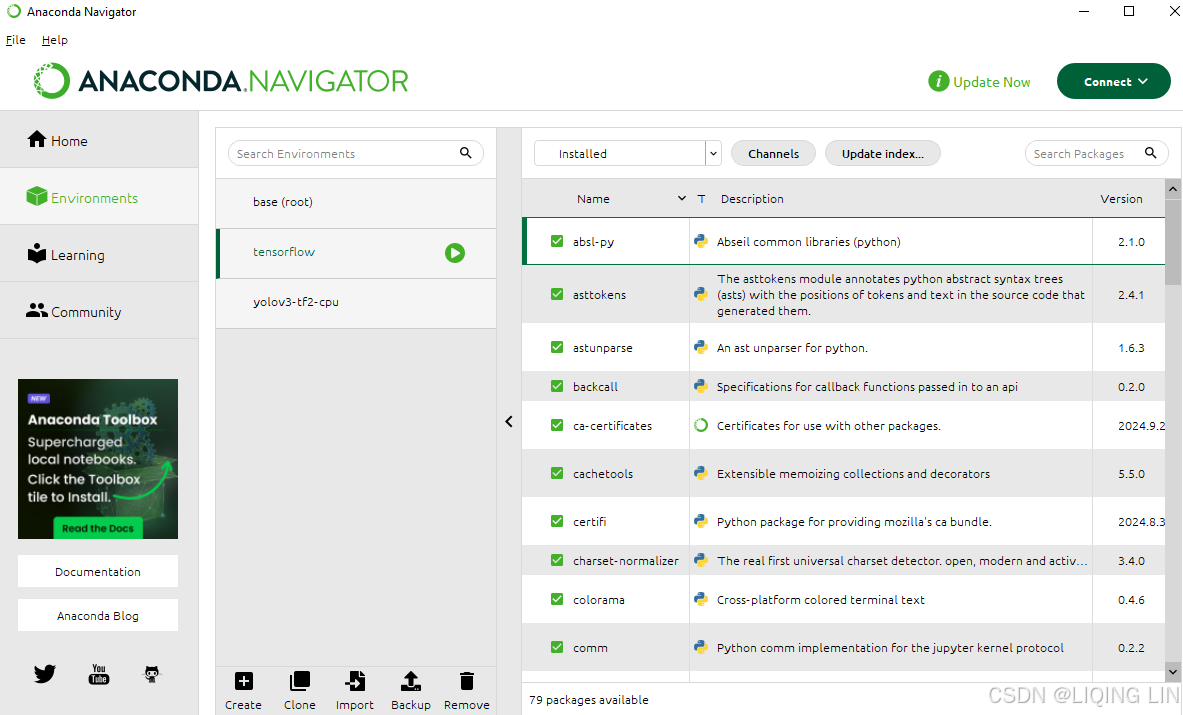Click the scrollbar down arrow
Viewport: 1183px width, 715px height.
pyautogui.click(x=1172, y=671)
